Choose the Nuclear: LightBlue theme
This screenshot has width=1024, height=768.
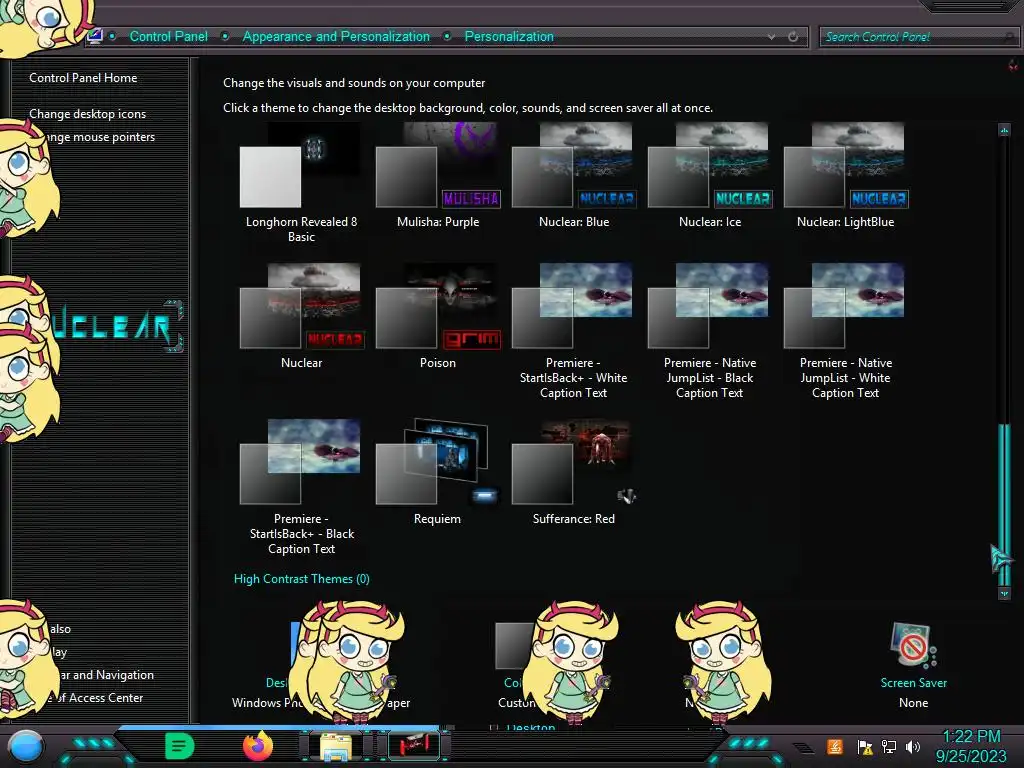(x=845, y=176)
